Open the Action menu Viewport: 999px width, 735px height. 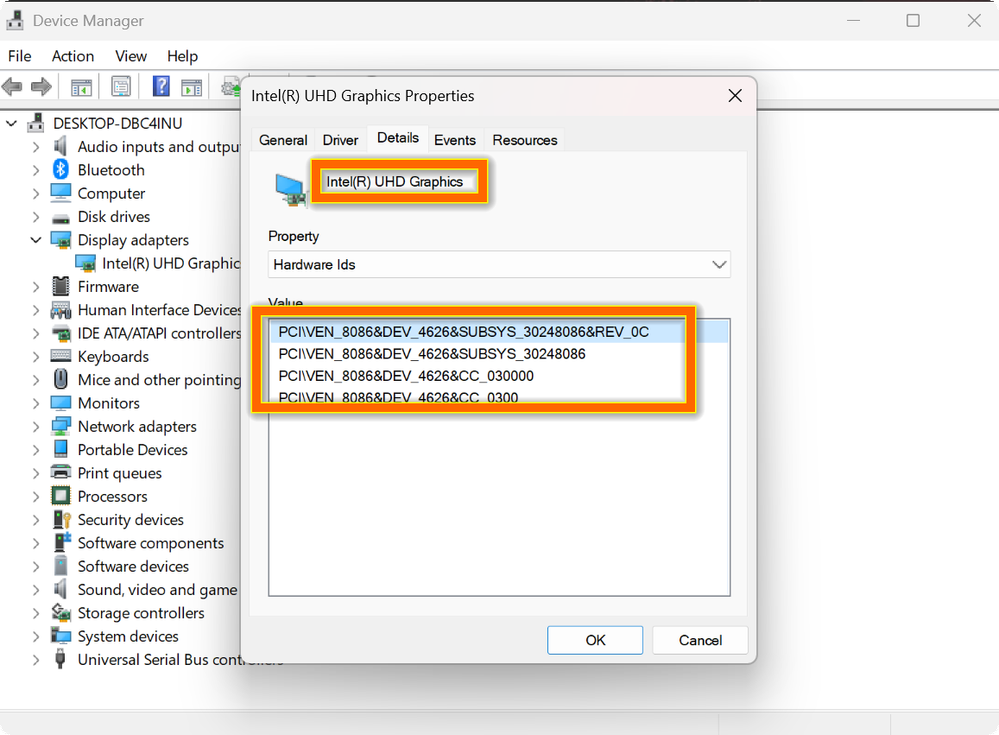pyautogui.click(x=73, y=56)
